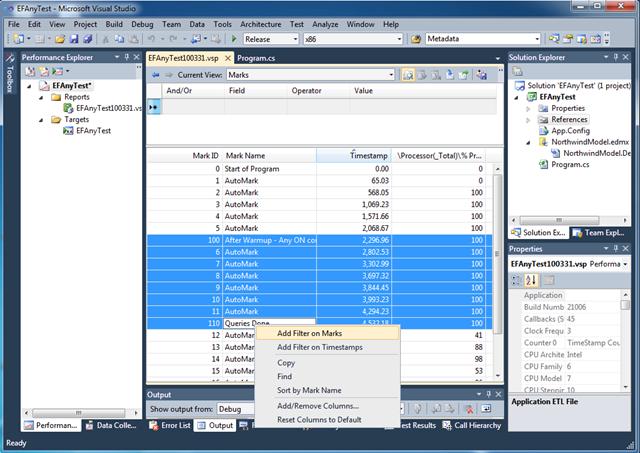
Task: Switch to the Program.cs tab
Action: point(256,58)
